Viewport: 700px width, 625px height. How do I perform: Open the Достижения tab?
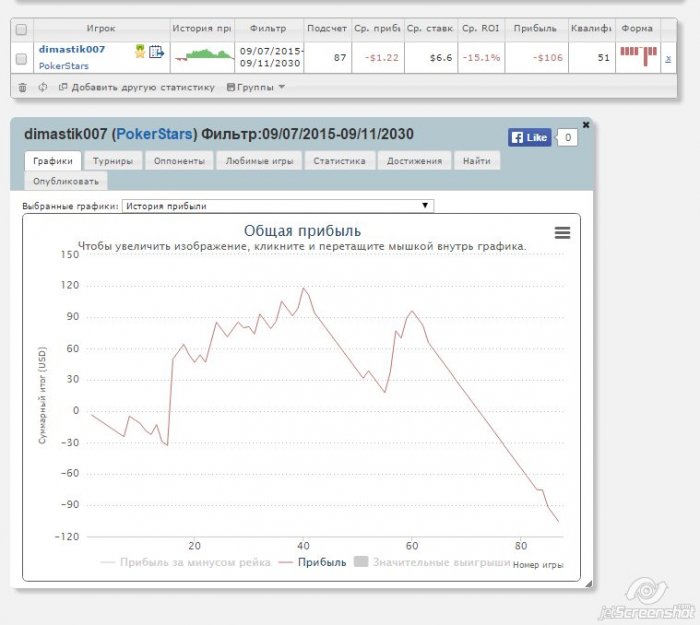click(414, 161)
